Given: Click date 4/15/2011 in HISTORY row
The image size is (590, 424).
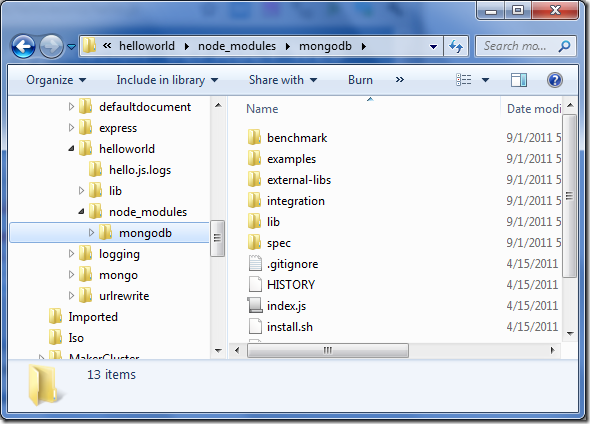Looking at the screenshot, I should (x=532, y=285).
